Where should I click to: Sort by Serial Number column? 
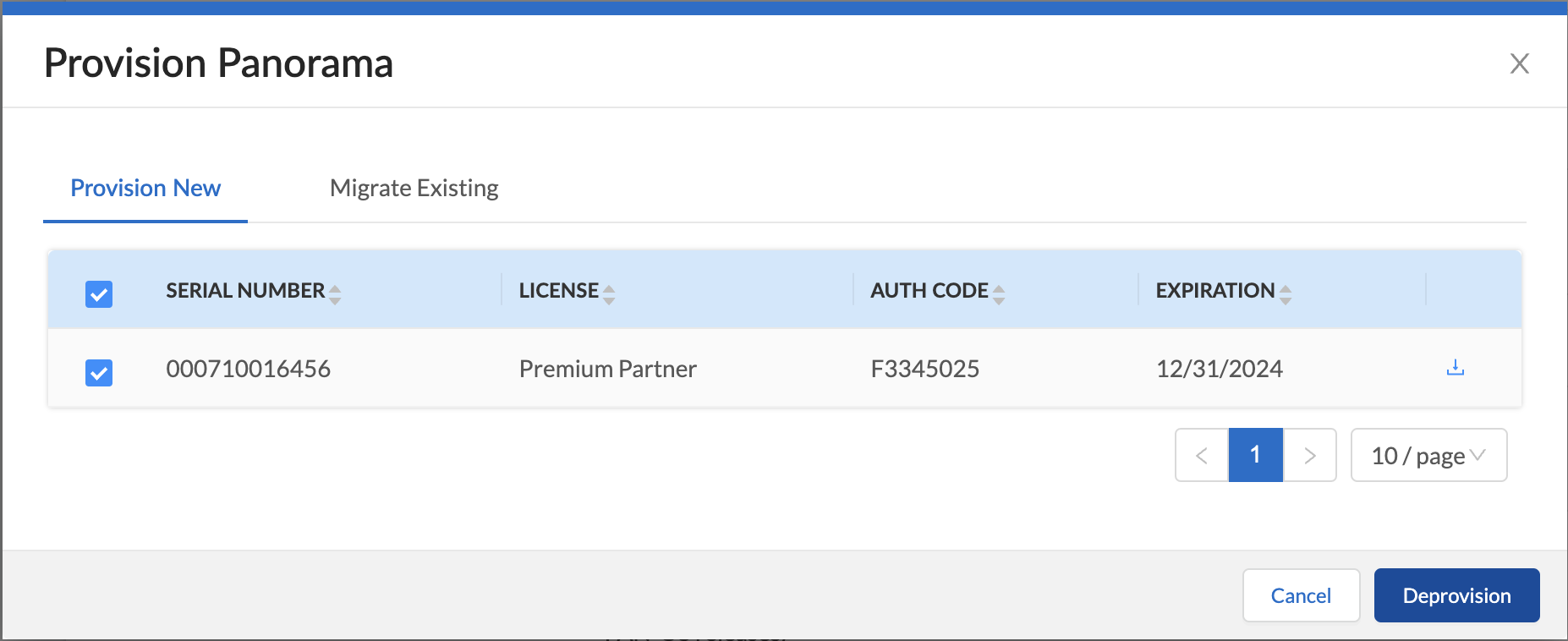tap(335, 293)
